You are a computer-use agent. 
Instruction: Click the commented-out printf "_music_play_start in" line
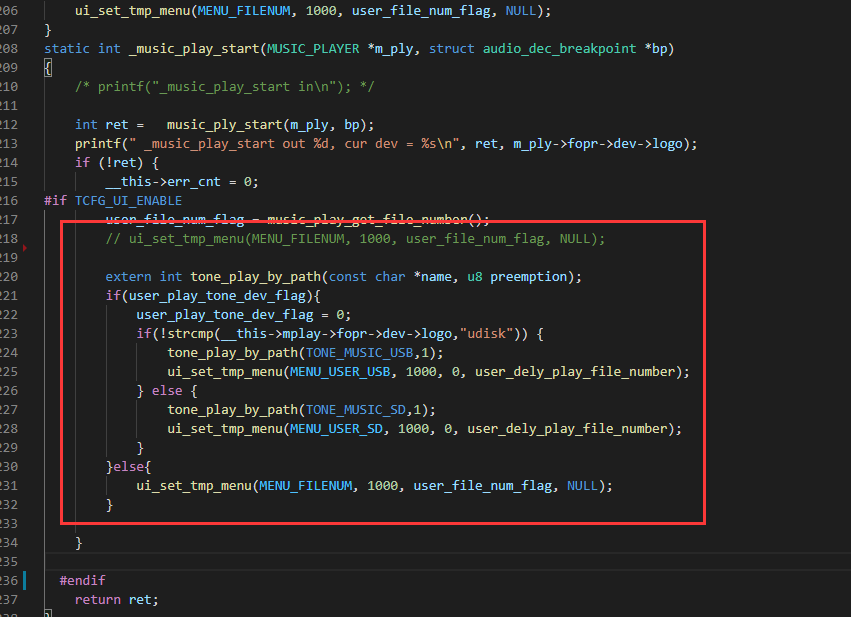click(225, 87)
